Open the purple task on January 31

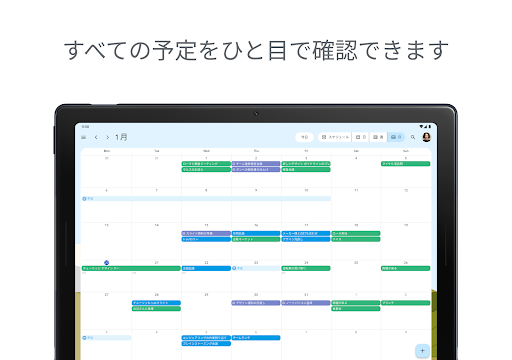click(x=306, y=303)
